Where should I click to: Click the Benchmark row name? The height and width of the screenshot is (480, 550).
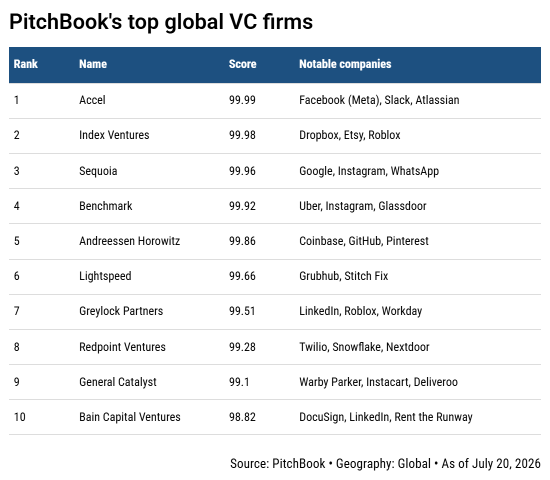click(106, 206)
